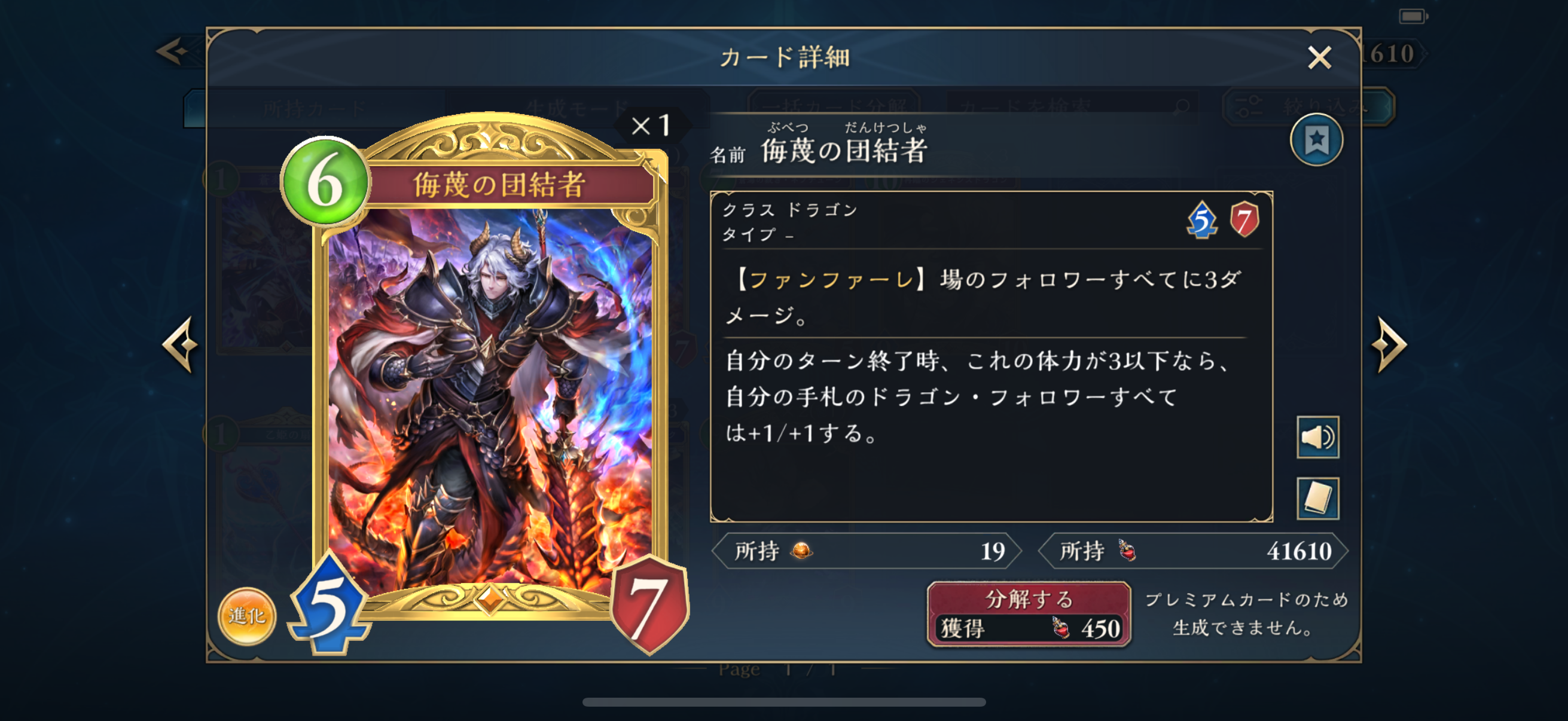1568x721 pixels.
Task: Show the next card with right arrow
Action: (x=1390, y=344)
